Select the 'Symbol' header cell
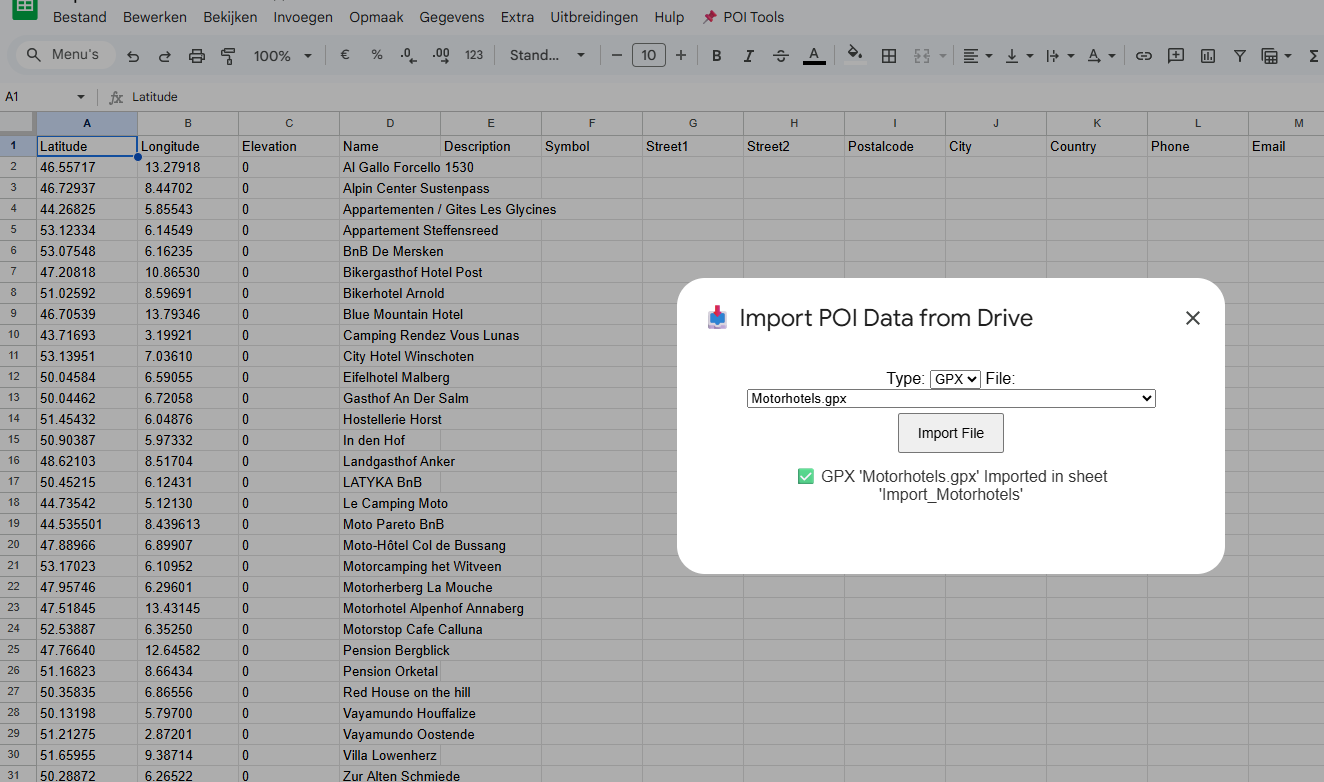The width and height of the screenshot is (1324, 782). coord(592,146)
